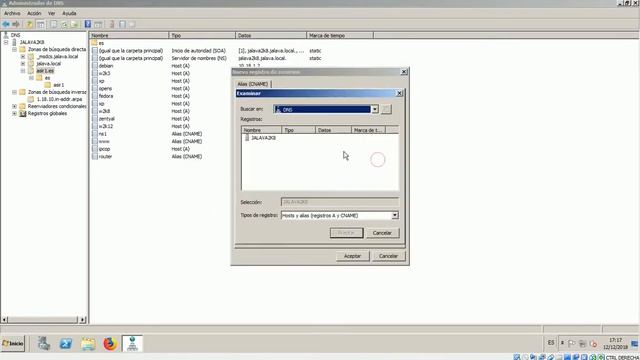Expand Reenviadores condicionales node

click(x=14, y=106)
